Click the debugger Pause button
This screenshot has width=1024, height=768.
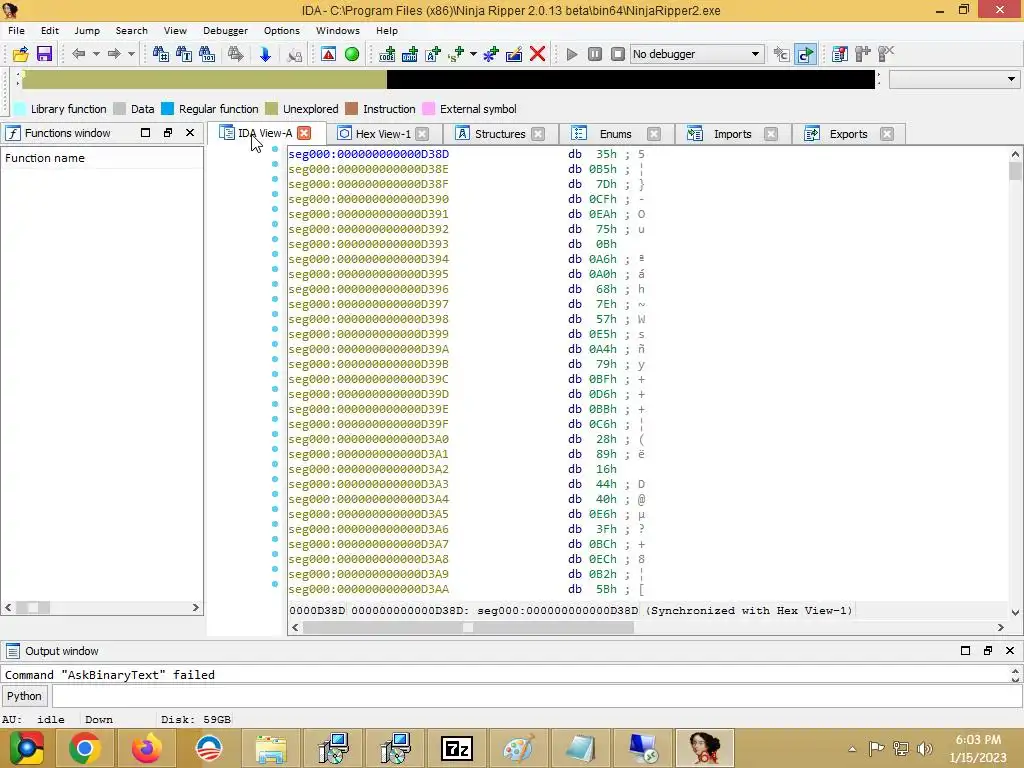coord(595,54)
